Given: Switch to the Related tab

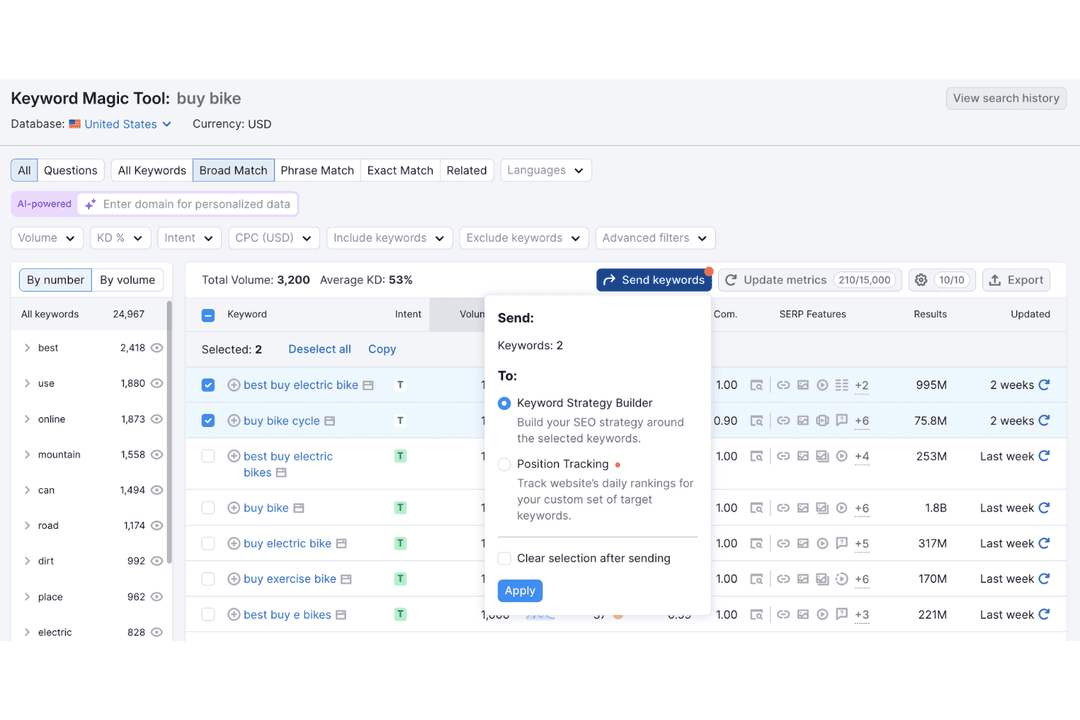Looking at the screenshot, I should (x=466, y=170).
